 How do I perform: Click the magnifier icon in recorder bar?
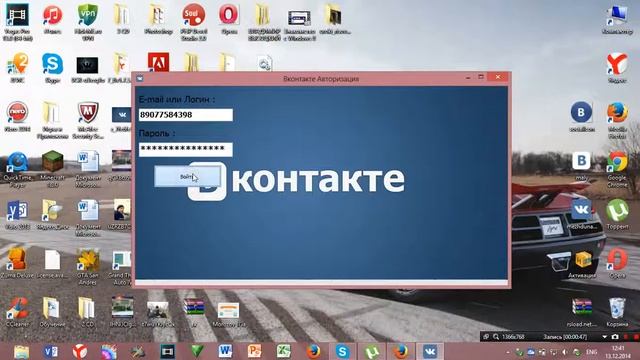coord(496,337)
